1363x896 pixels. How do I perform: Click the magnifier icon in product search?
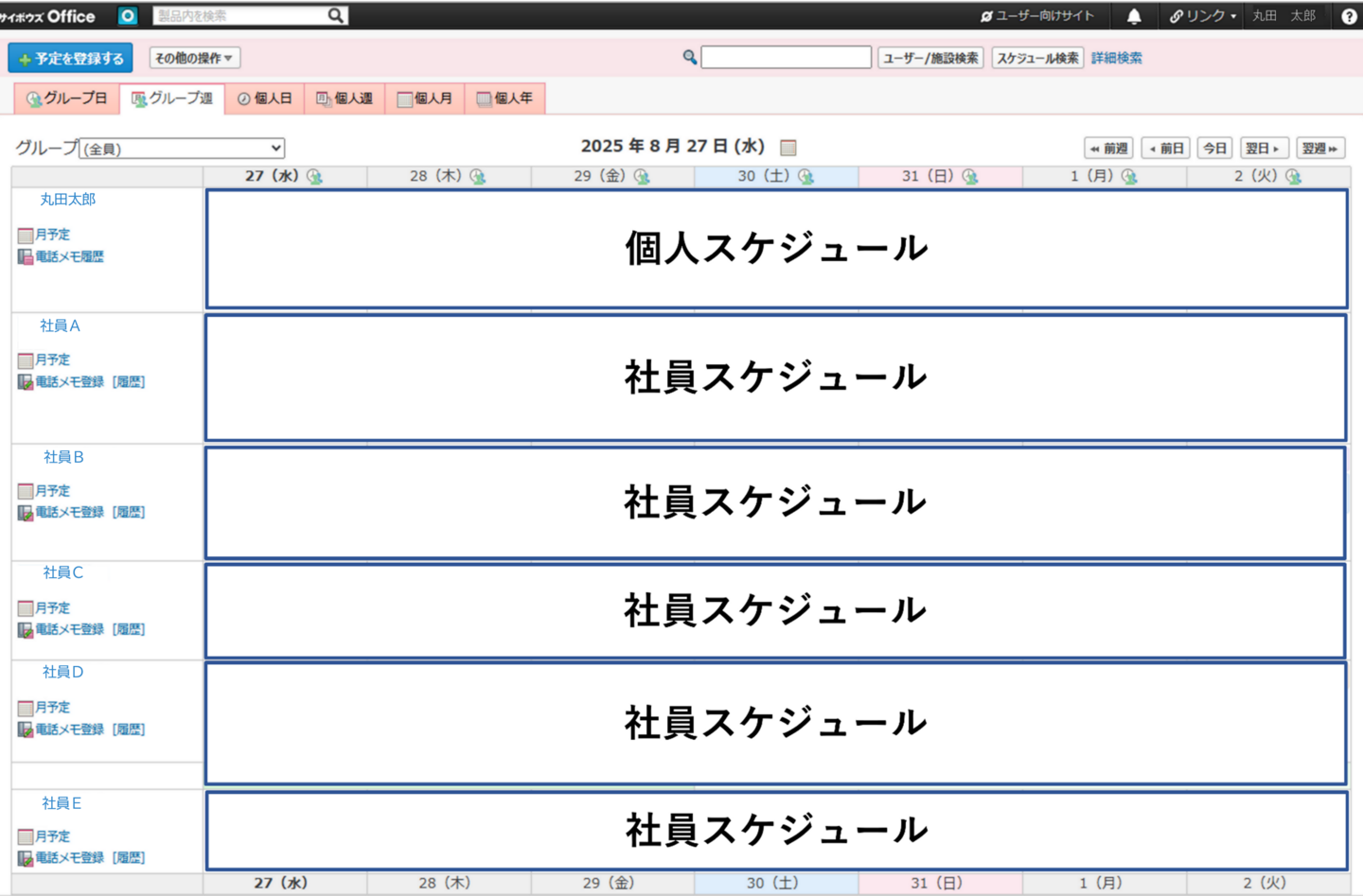tap(335, 16)
